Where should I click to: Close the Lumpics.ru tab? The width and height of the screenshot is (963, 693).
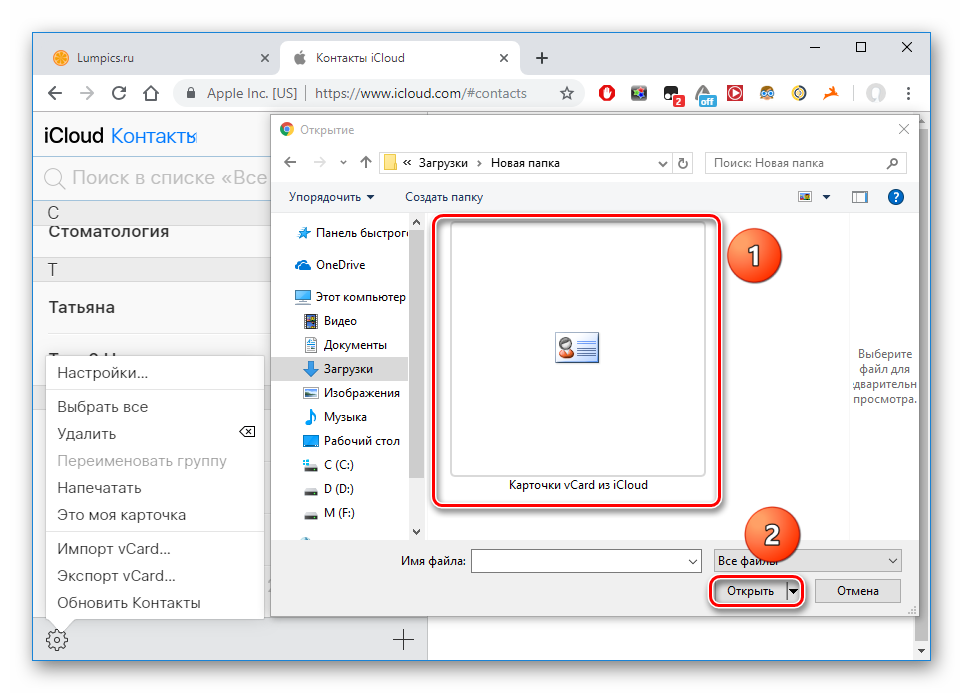[x=265, y=58]
